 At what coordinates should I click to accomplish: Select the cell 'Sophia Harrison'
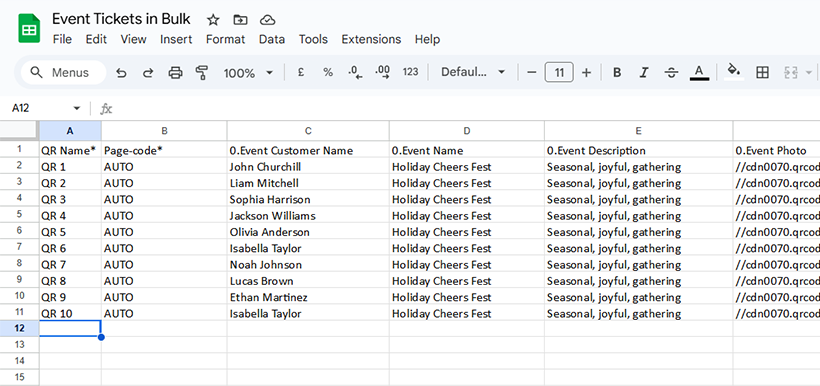click(x=308, y=199)
